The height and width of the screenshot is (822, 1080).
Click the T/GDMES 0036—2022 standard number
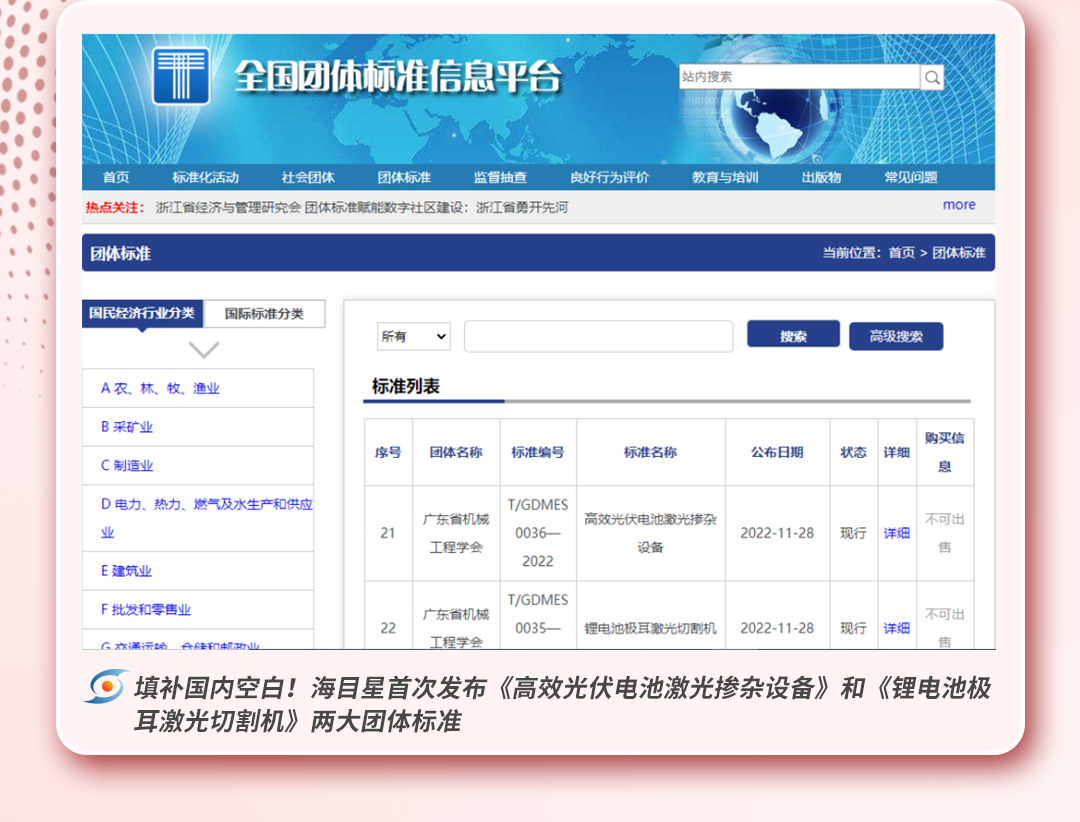pyautogui.click(x=538, y=533)
